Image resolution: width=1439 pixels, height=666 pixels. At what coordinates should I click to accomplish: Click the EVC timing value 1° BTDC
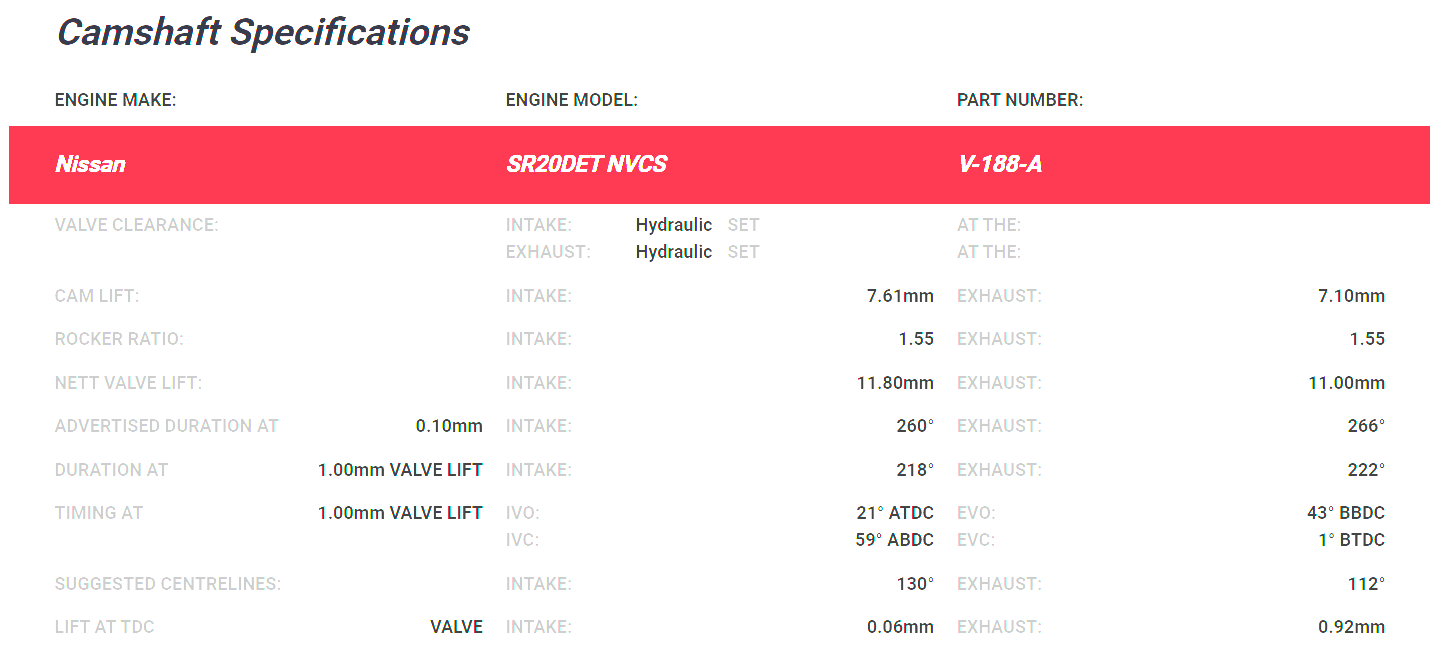click(1351, 540)
